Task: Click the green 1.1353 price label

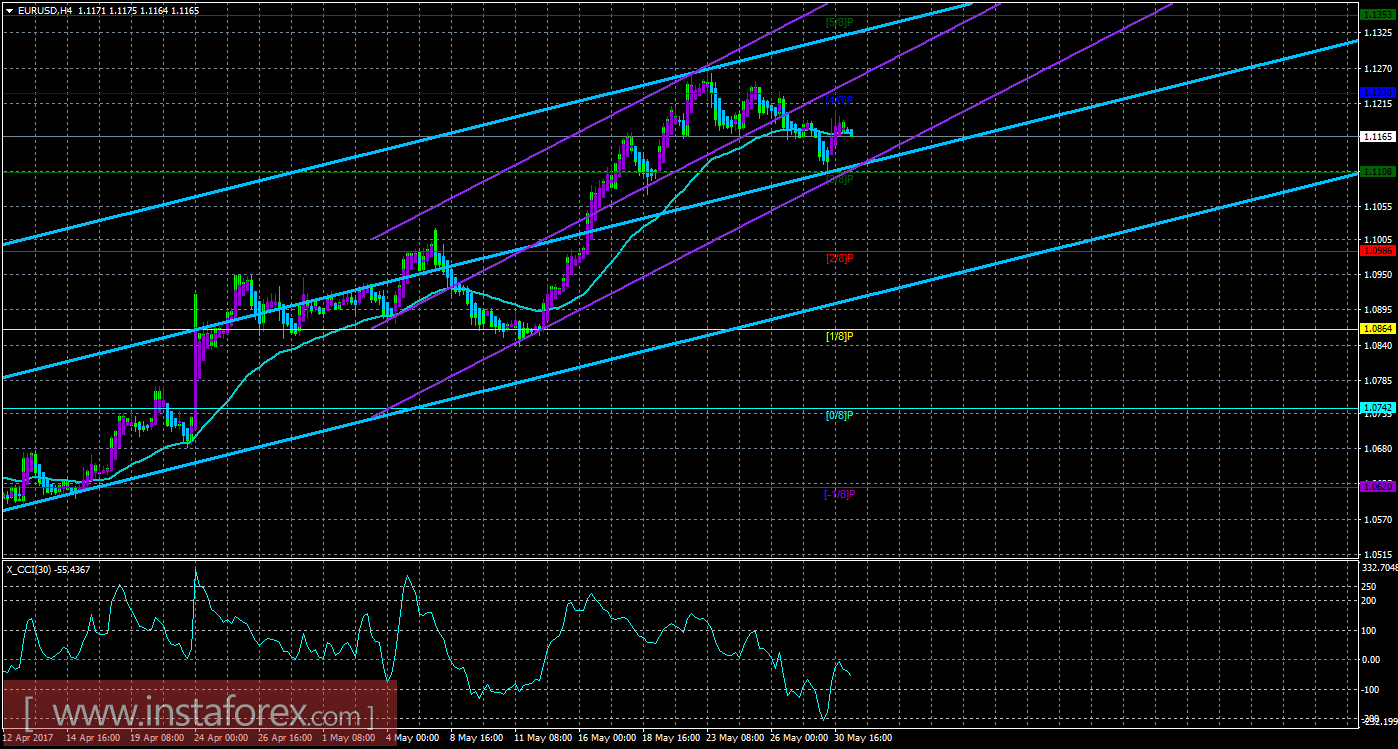Action: (x=1377, y=16)
